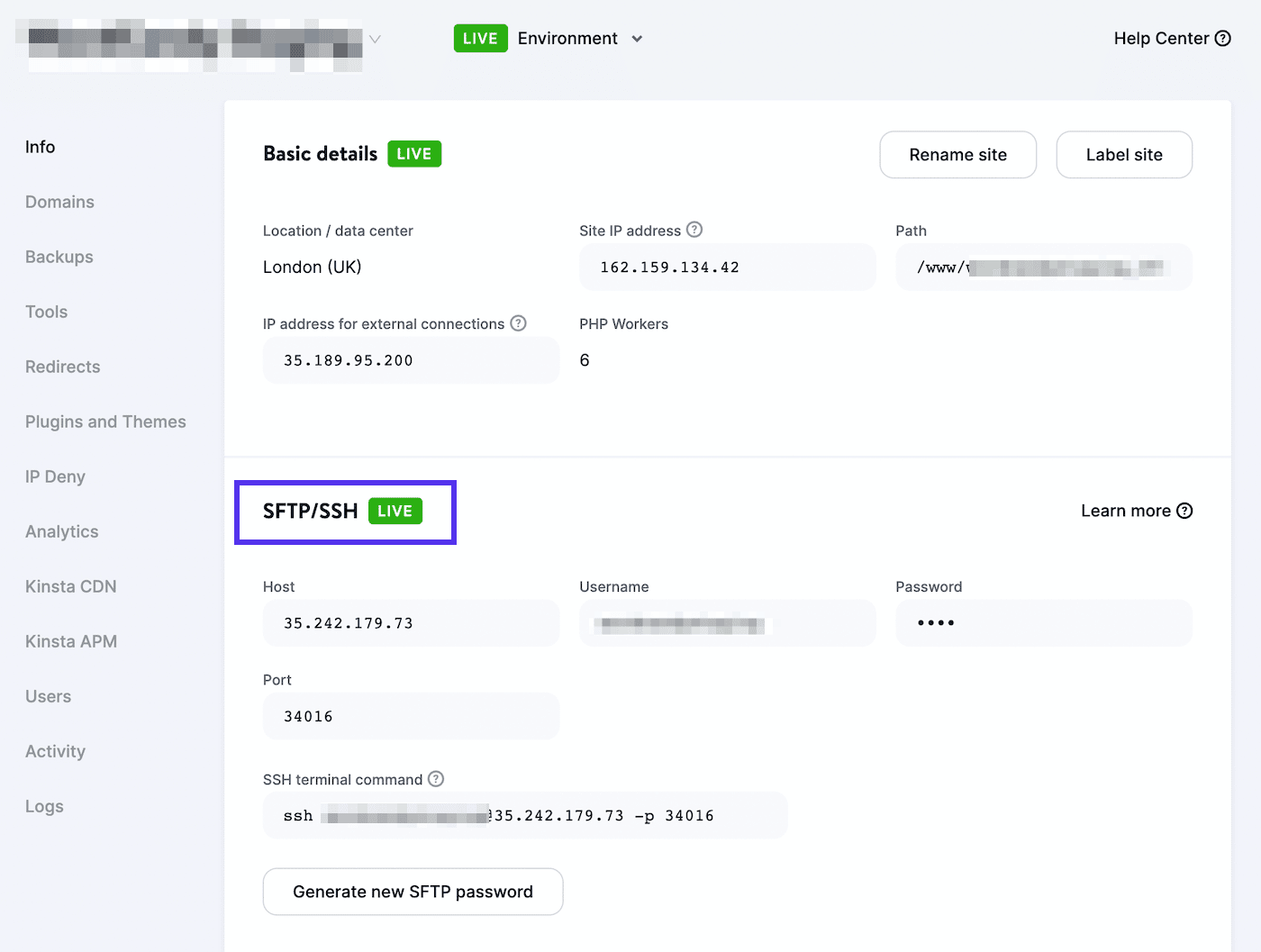
Task: View the Analytics section
Action: coord(61,531)
